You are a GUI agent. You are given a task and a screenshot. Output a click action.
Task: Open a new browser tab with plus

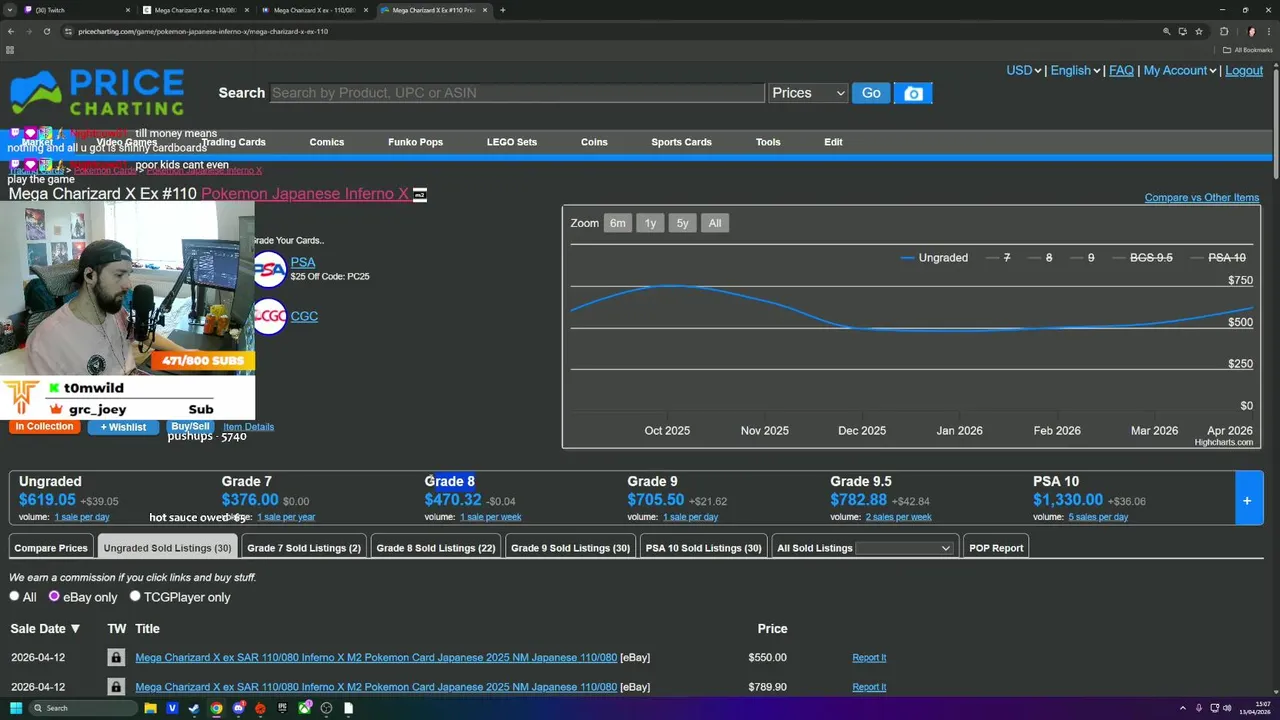(x=502, y=10)
